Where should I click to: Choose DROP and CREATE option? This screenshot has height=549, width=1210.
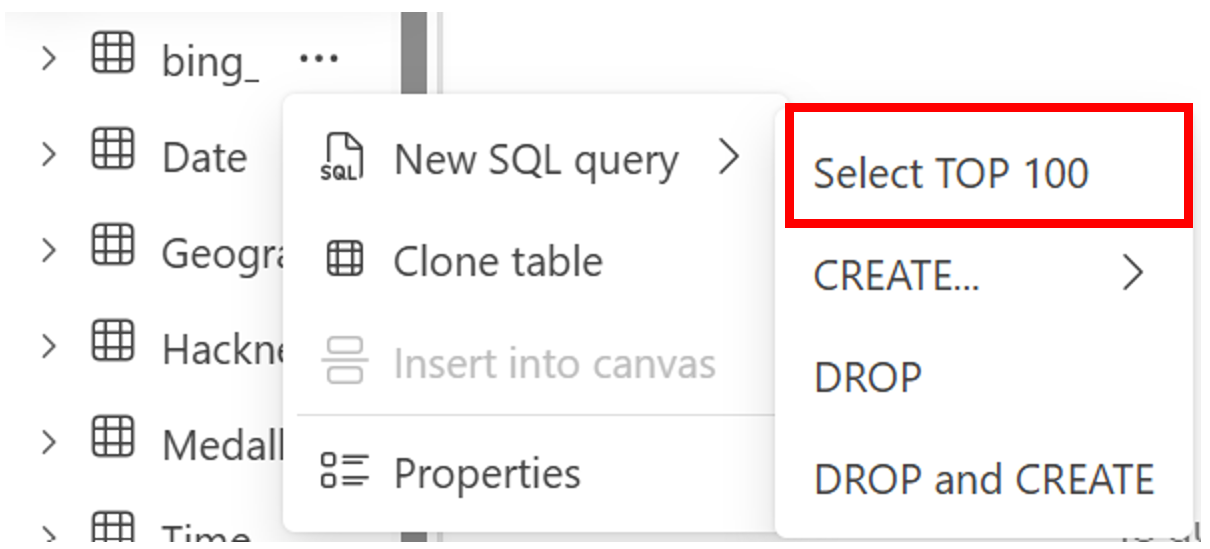click(984, 480)
